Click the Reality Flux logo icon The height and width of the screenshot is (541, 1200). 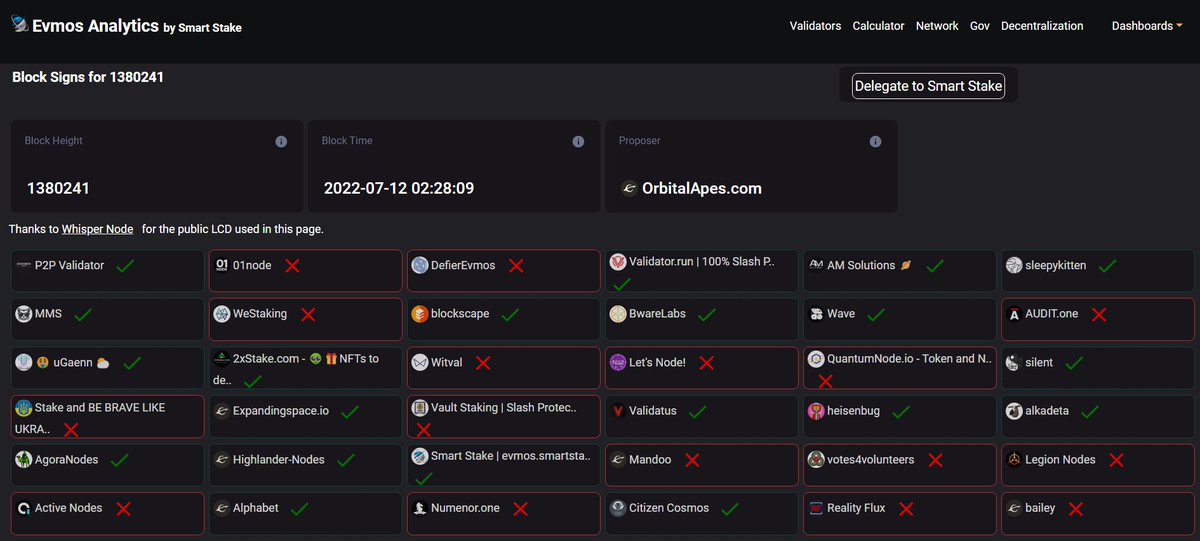pyautogui.click(x=816, y=508)
